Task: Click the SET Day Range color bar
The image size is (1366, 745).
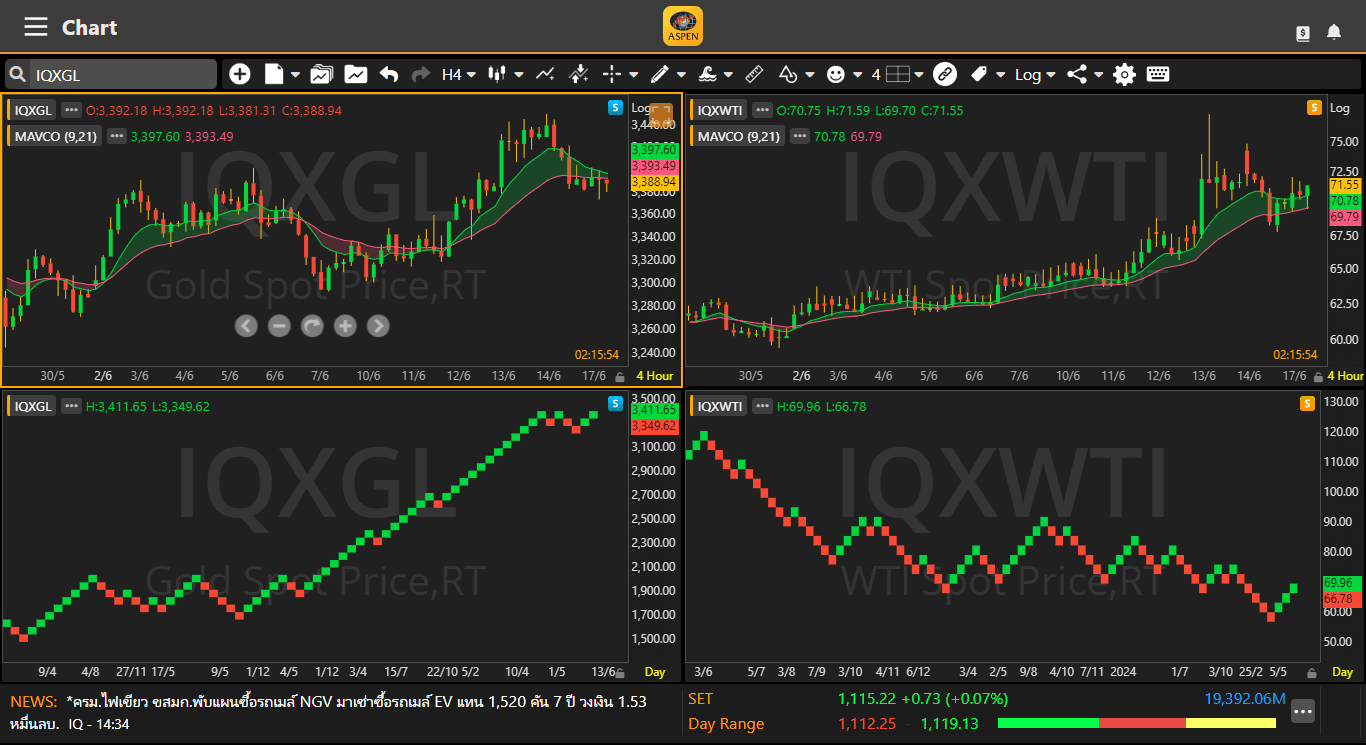Action: coord(1137,723)
